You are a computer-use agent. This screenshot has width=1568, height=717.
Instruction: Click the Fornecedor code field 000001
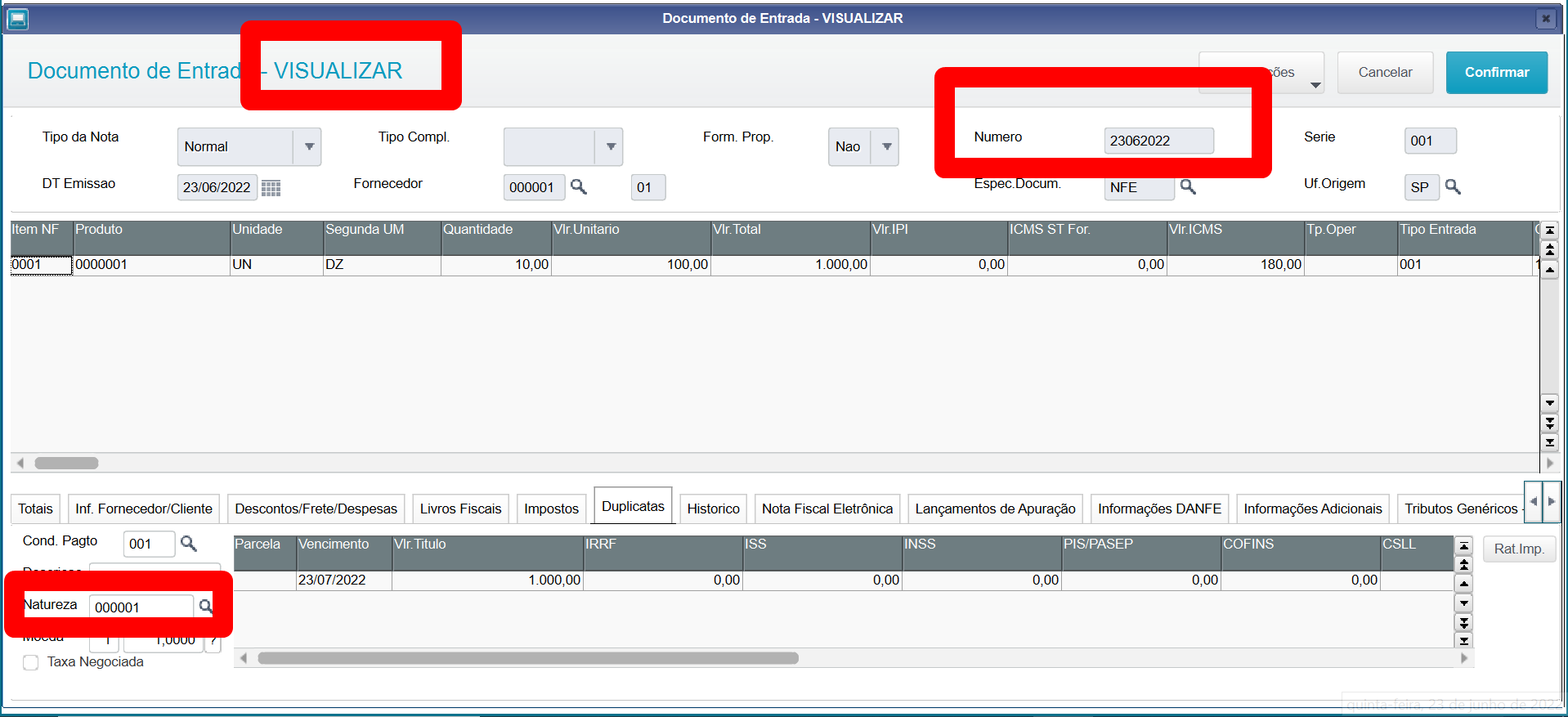click(534, 187)
